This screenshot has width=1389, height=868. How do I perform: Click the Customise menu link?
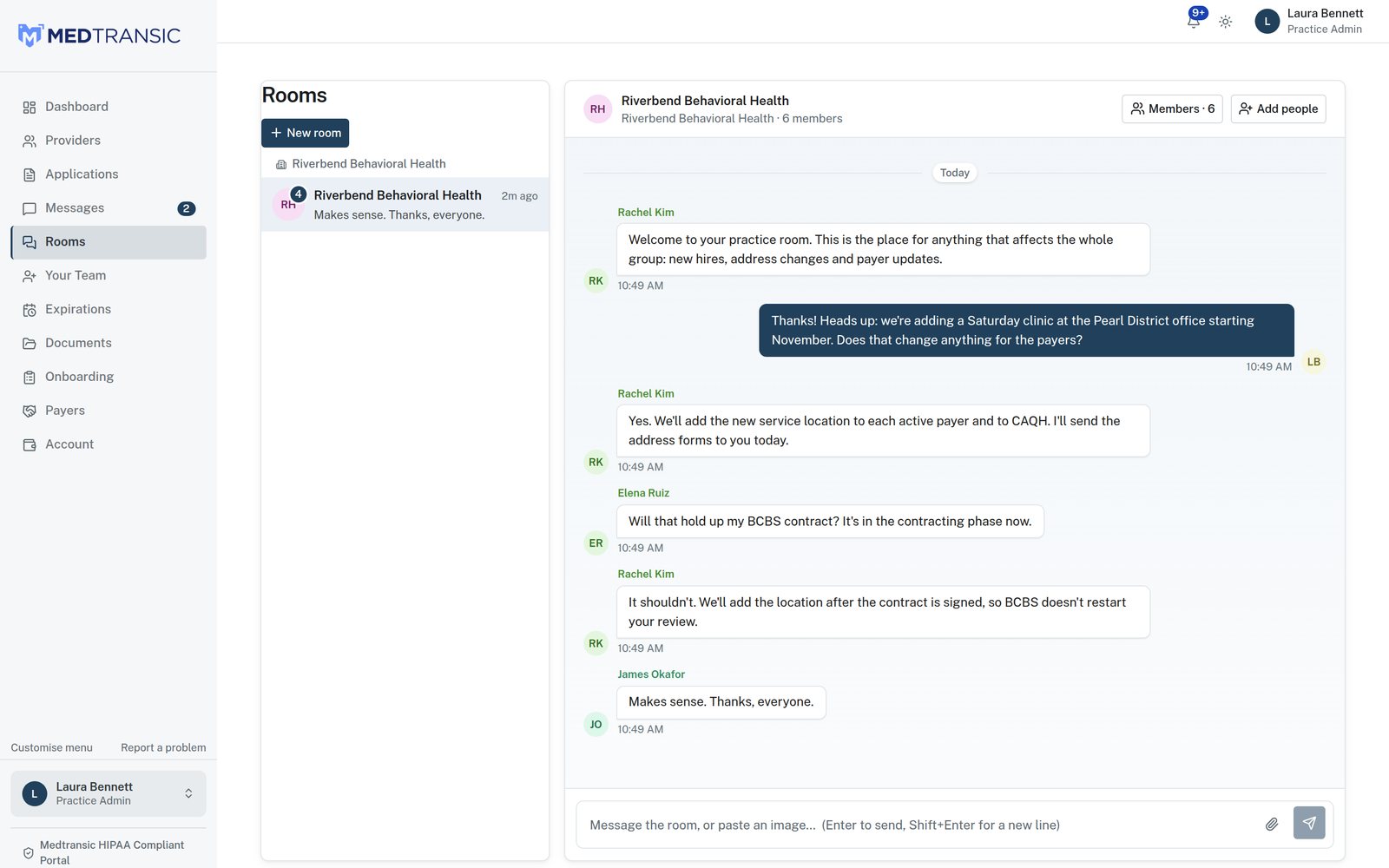click(51, 747)
